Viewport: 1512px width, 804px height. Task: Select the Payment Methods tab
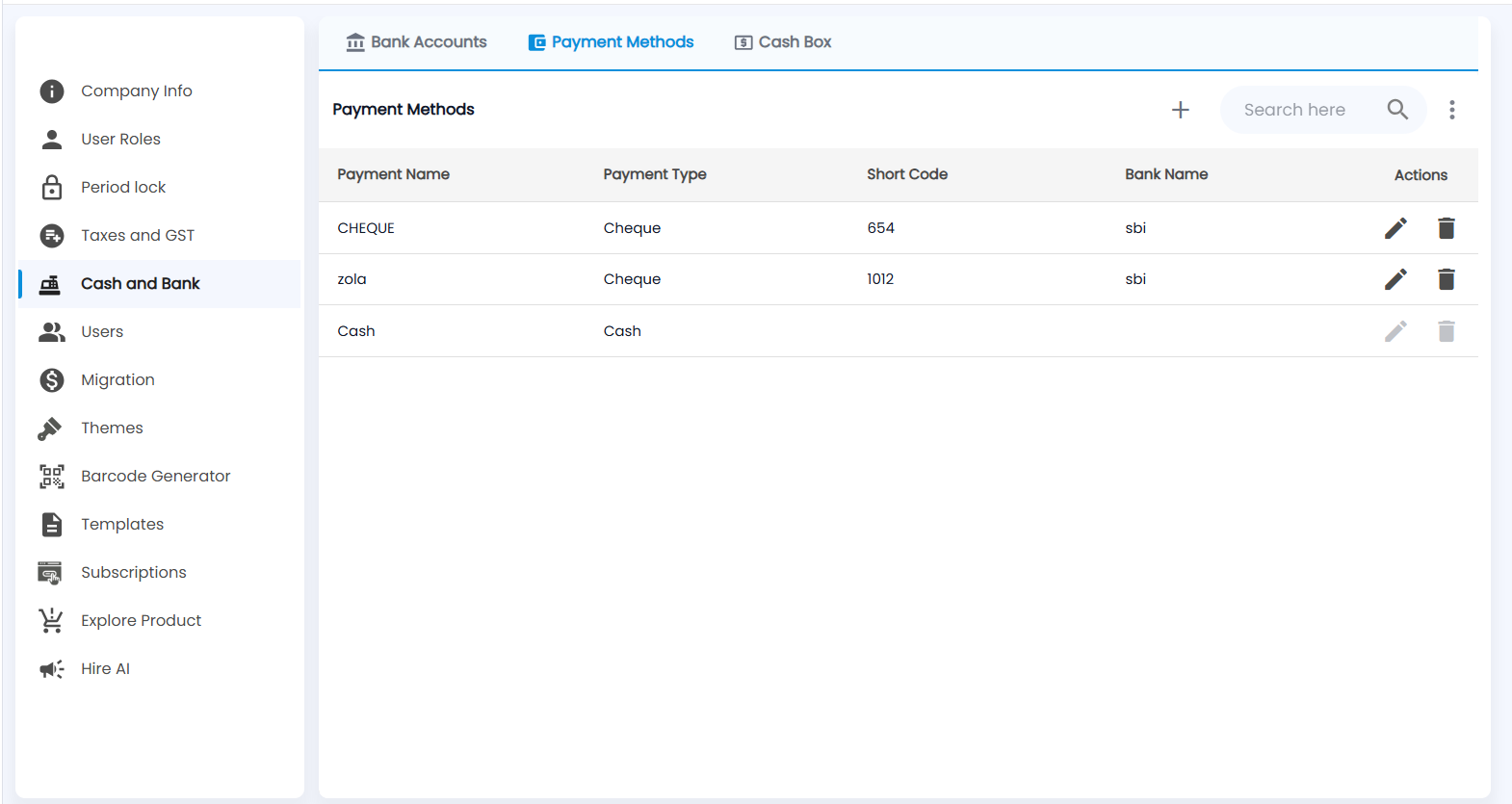(611, 42)
